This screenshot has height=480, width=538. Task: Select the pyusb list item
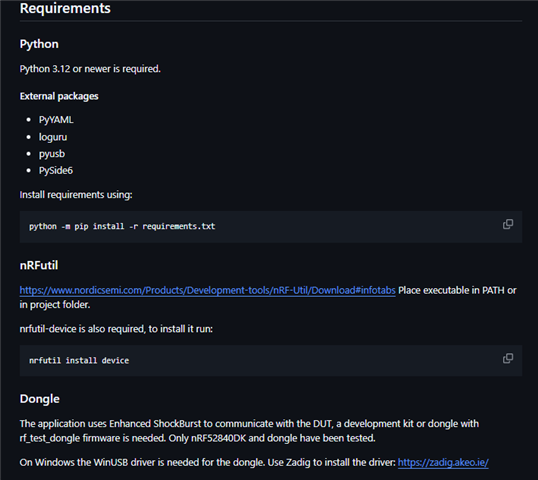tap(52, 154)
